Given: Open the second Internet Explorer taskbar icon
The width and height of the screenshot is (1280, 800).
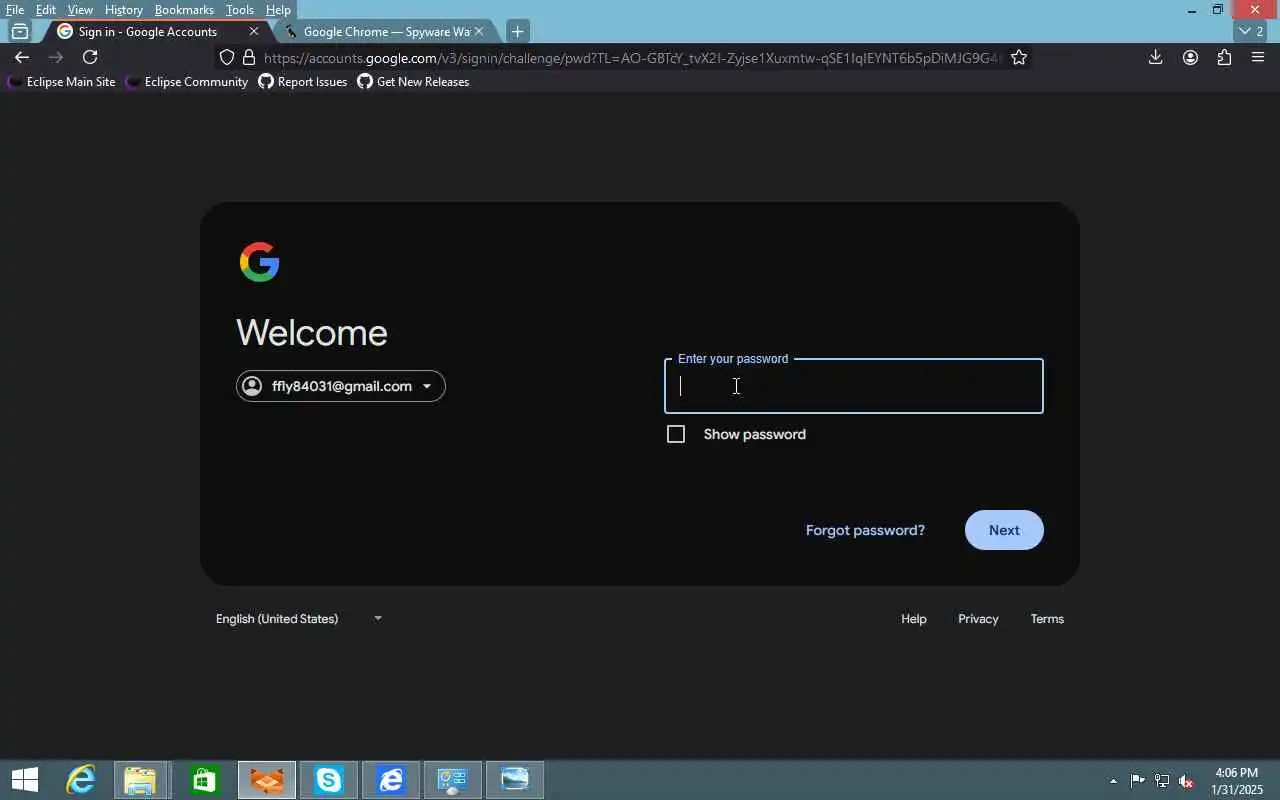Looking at the screenshot, I should click(390, 780).
